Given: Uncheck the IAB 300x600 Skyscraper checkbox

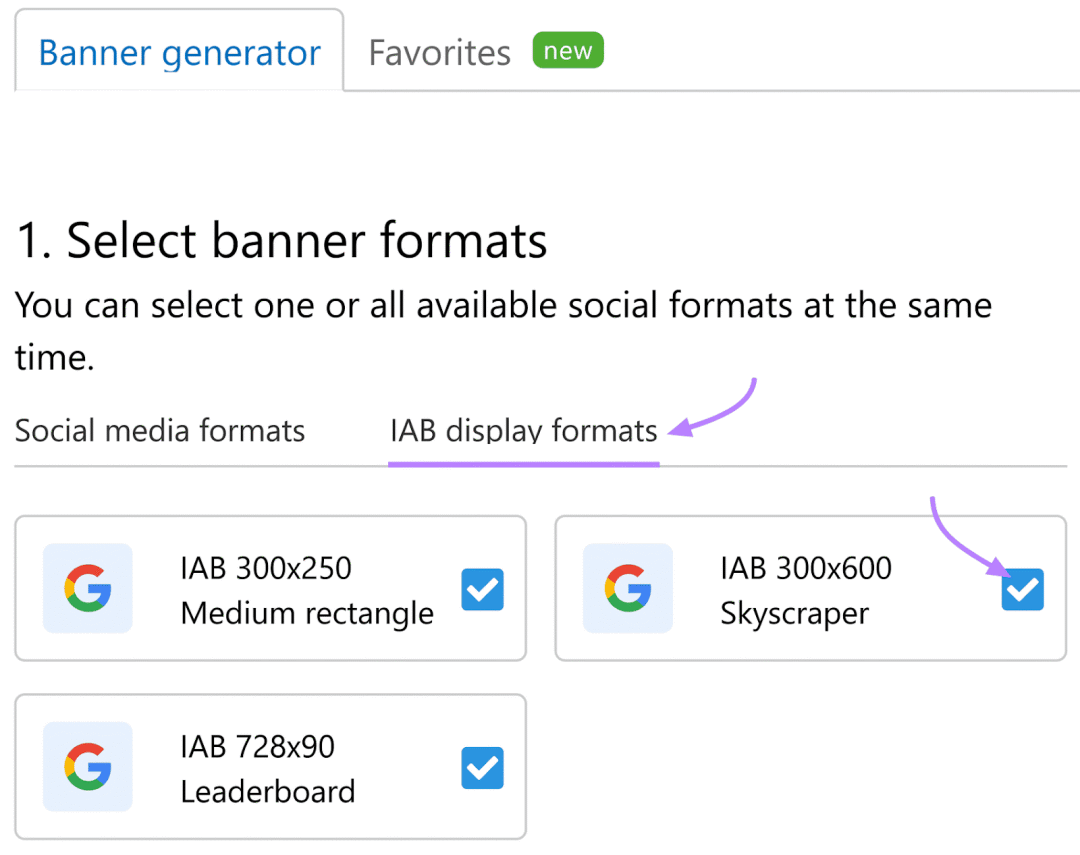Looking at the screenshot, I should point(1022,589).
